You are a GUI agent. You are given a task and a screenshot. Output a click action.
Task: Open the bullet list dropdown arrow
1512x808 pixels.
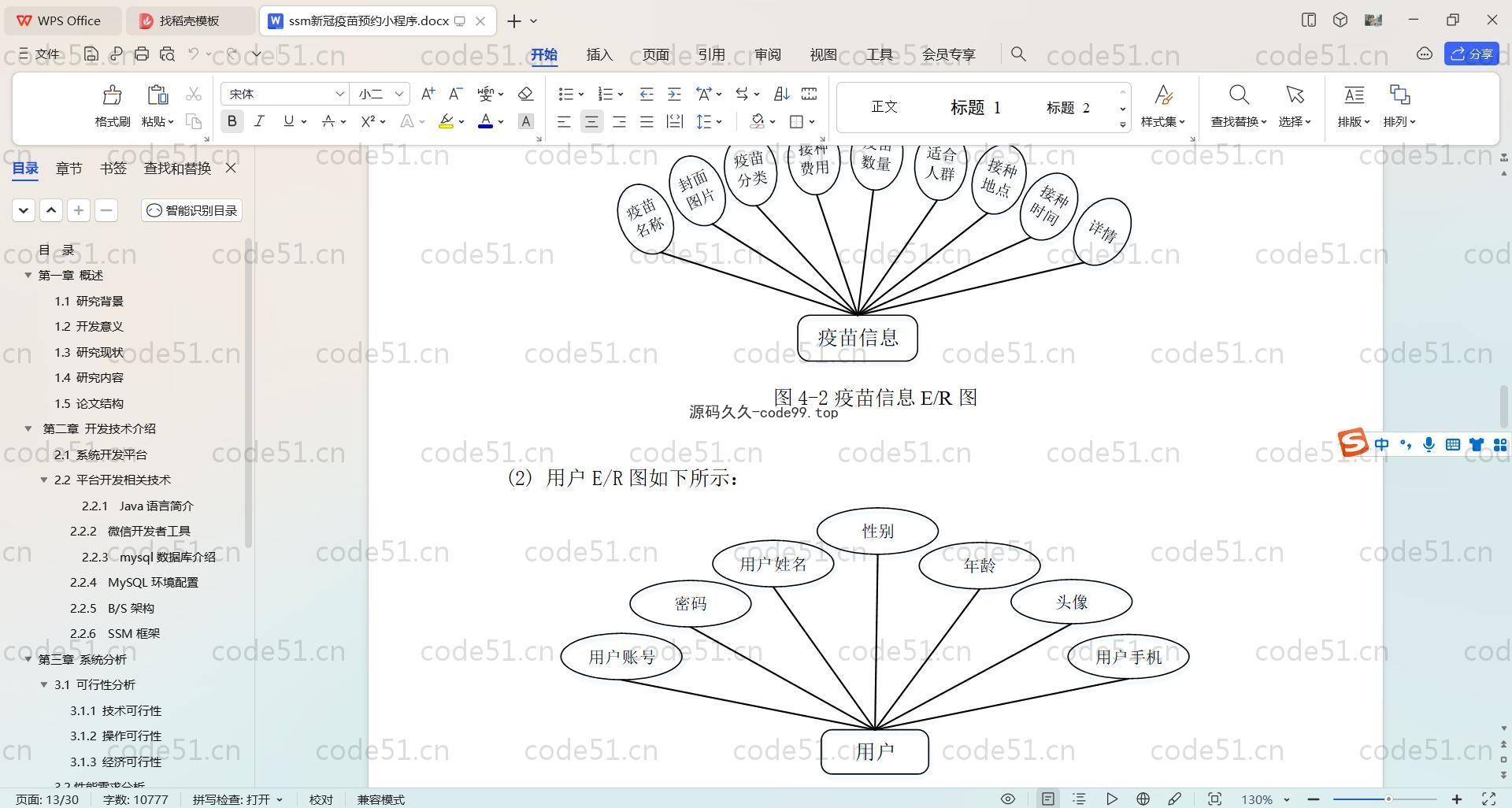(581, 95)
